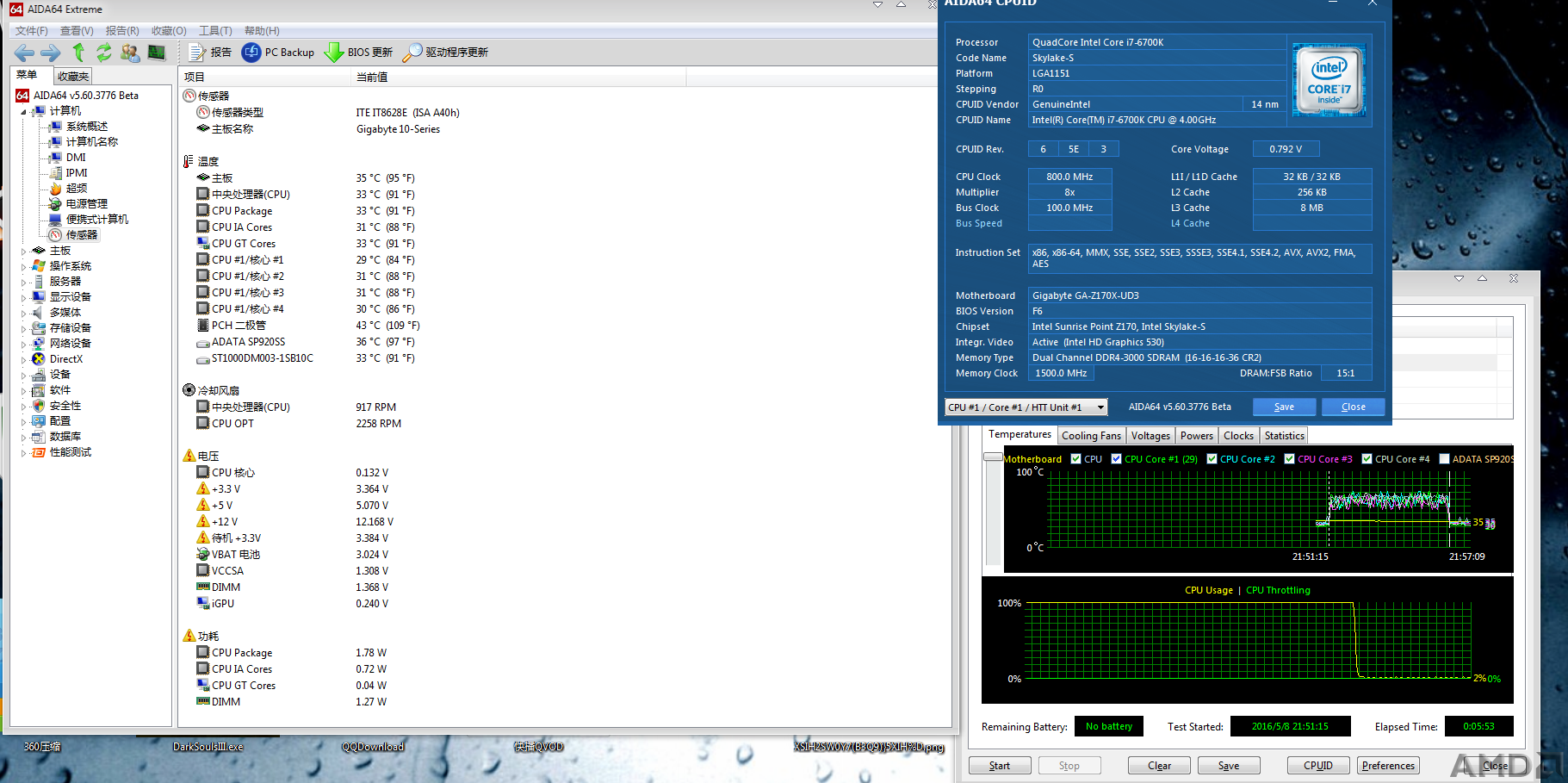Click Start in stability test

coord(1000,766)
